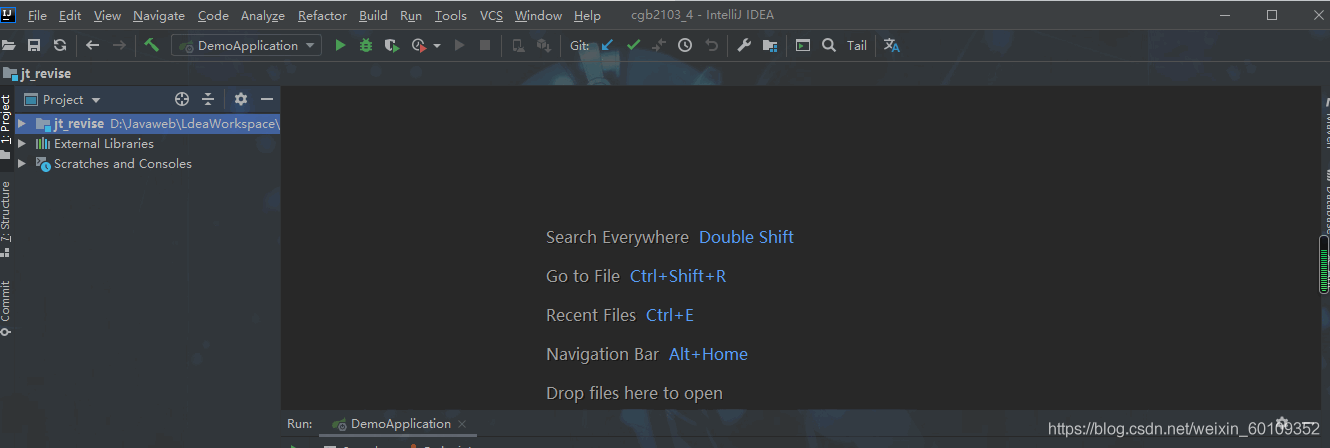This screenshot has height=448, width=1330.
Task: Click the Git Rollback undo arrow
Action: (x=711, y=45)
